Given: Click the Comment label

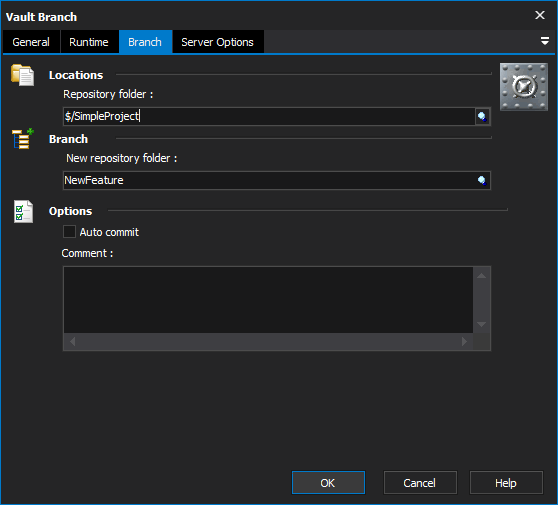Looking at the screenshot, I should pyautogui.click(x=87, y=253).
